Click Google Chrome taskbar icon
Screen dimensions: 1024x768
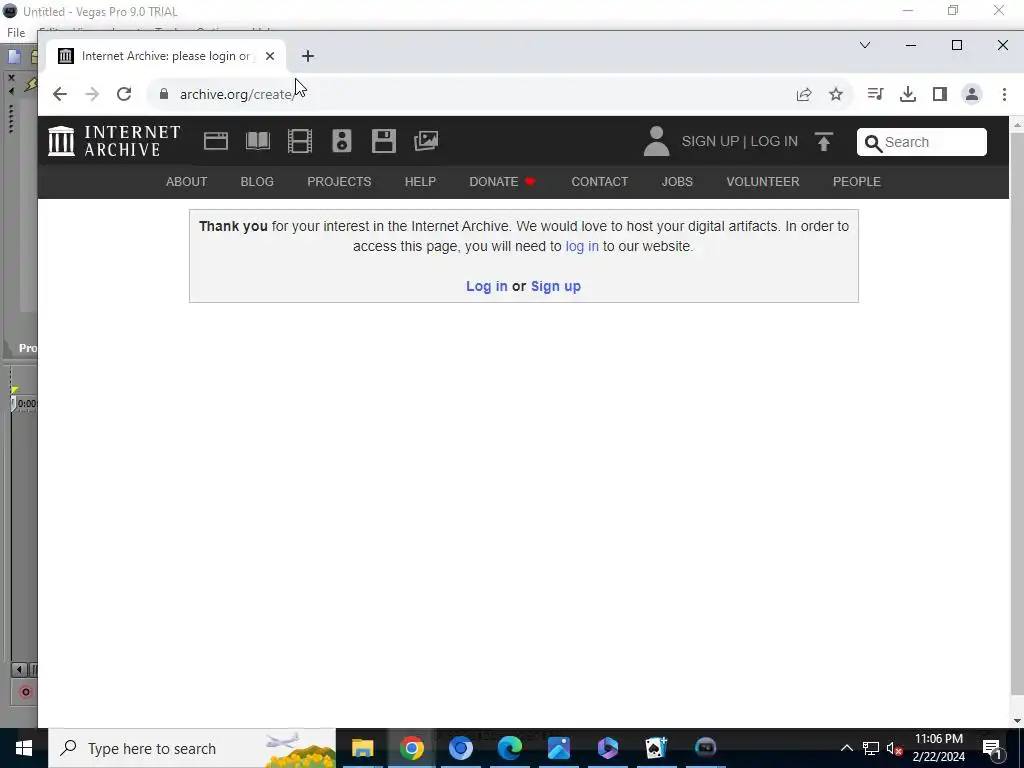coord(411,748)
